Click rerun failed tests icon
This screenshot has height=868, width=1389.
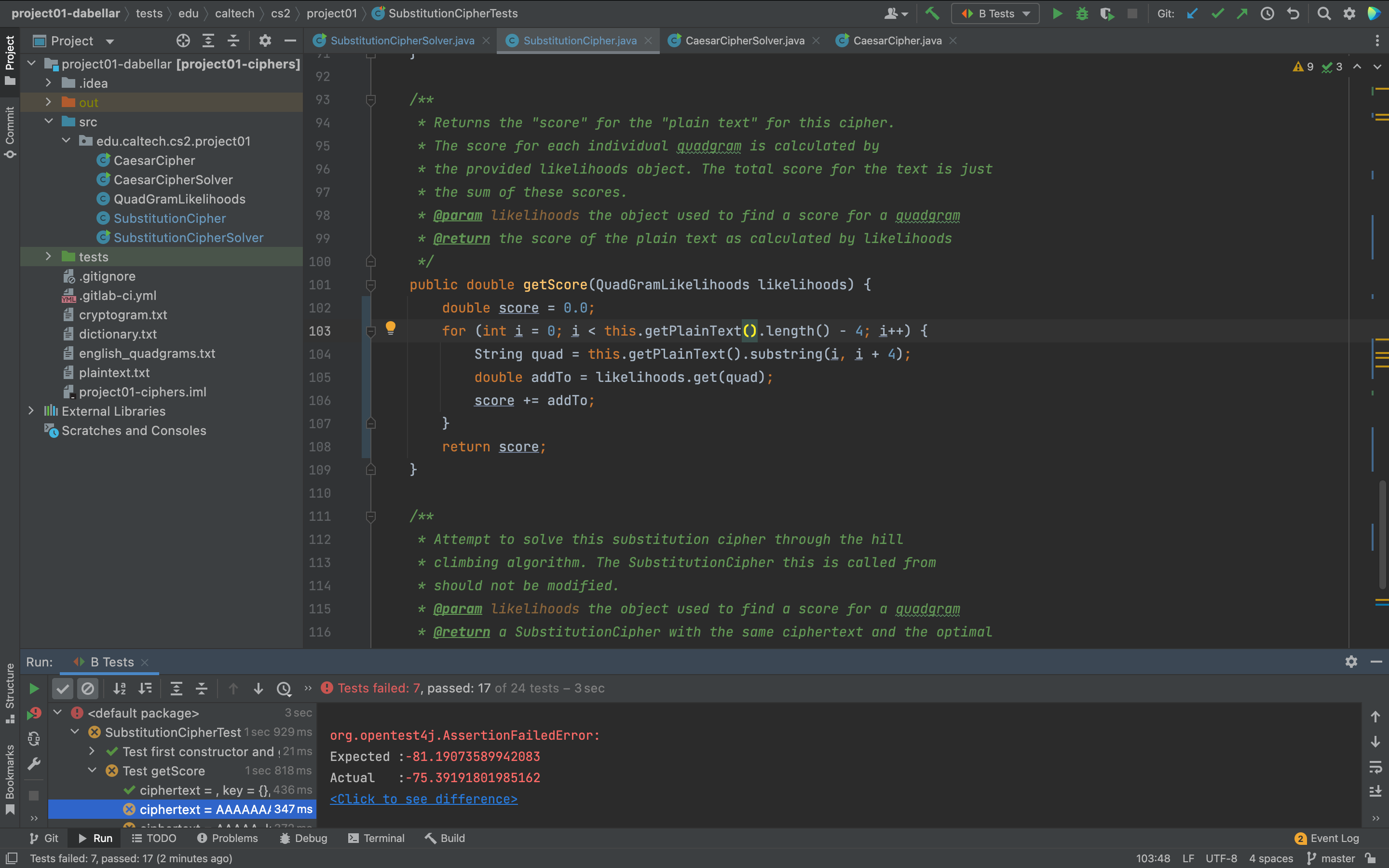pyautogui.click(x=34, y=714)
